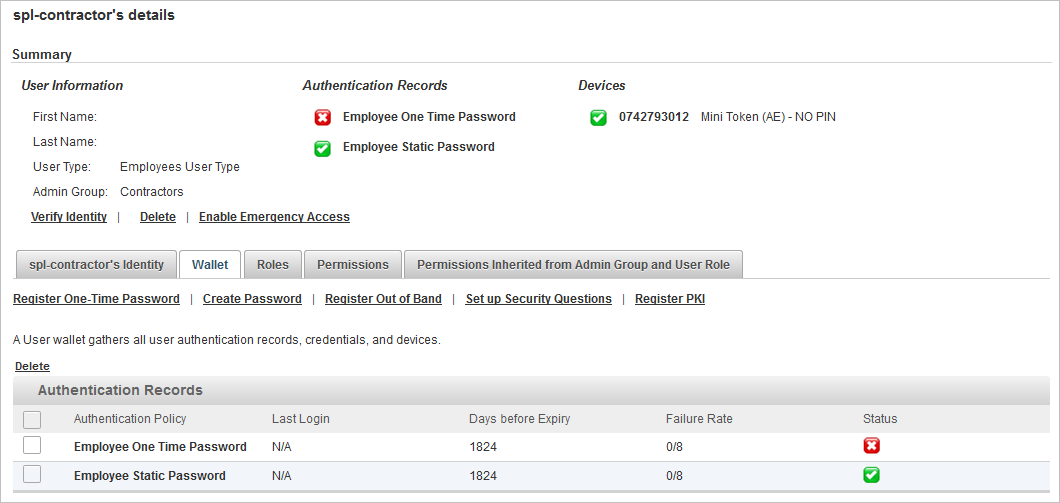This screenshot has width=1060, height=503.
Task: Tick checkbox for Employee Static Password row
Action: [32, 475]
